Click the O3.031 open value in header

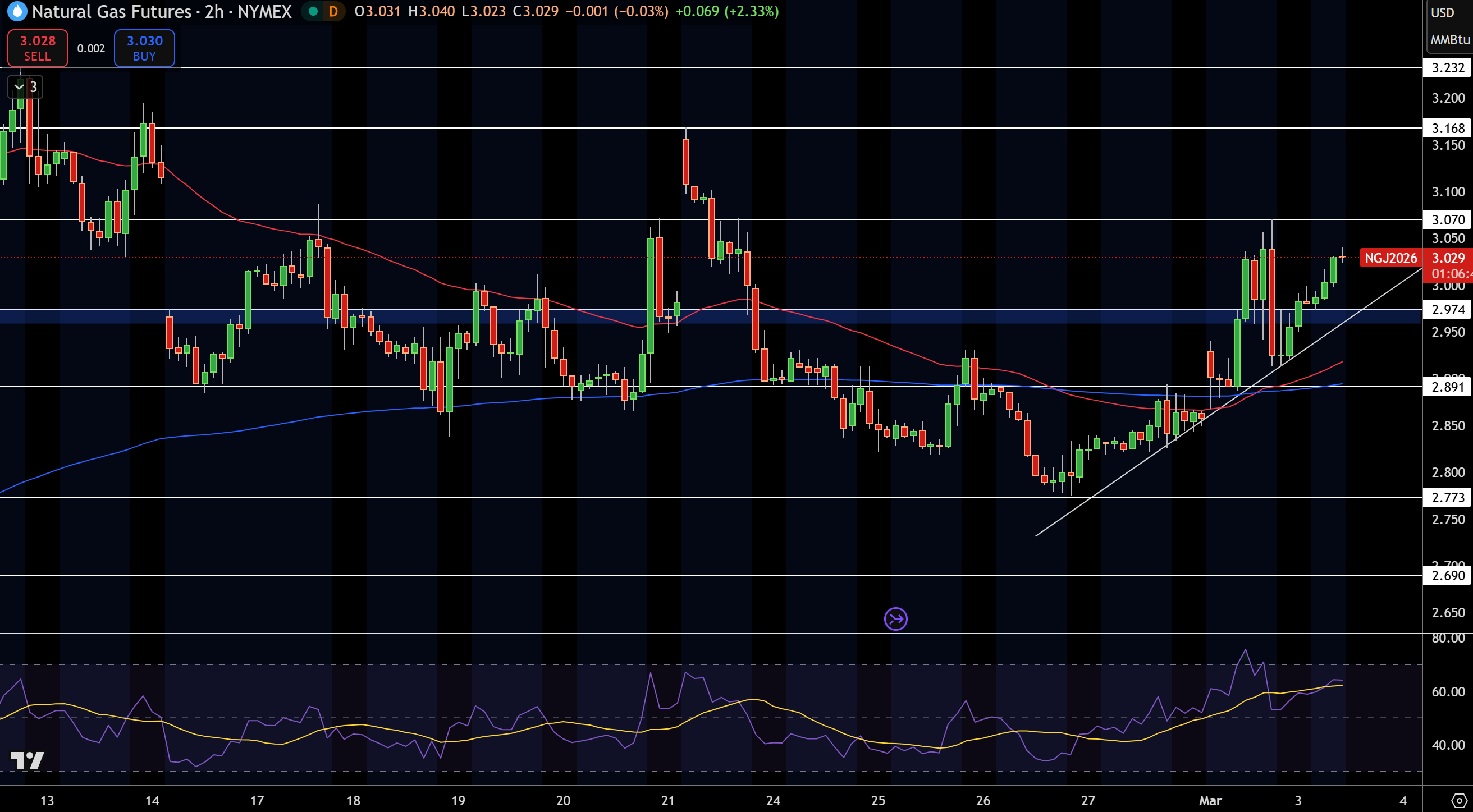(x=377, y=11)
